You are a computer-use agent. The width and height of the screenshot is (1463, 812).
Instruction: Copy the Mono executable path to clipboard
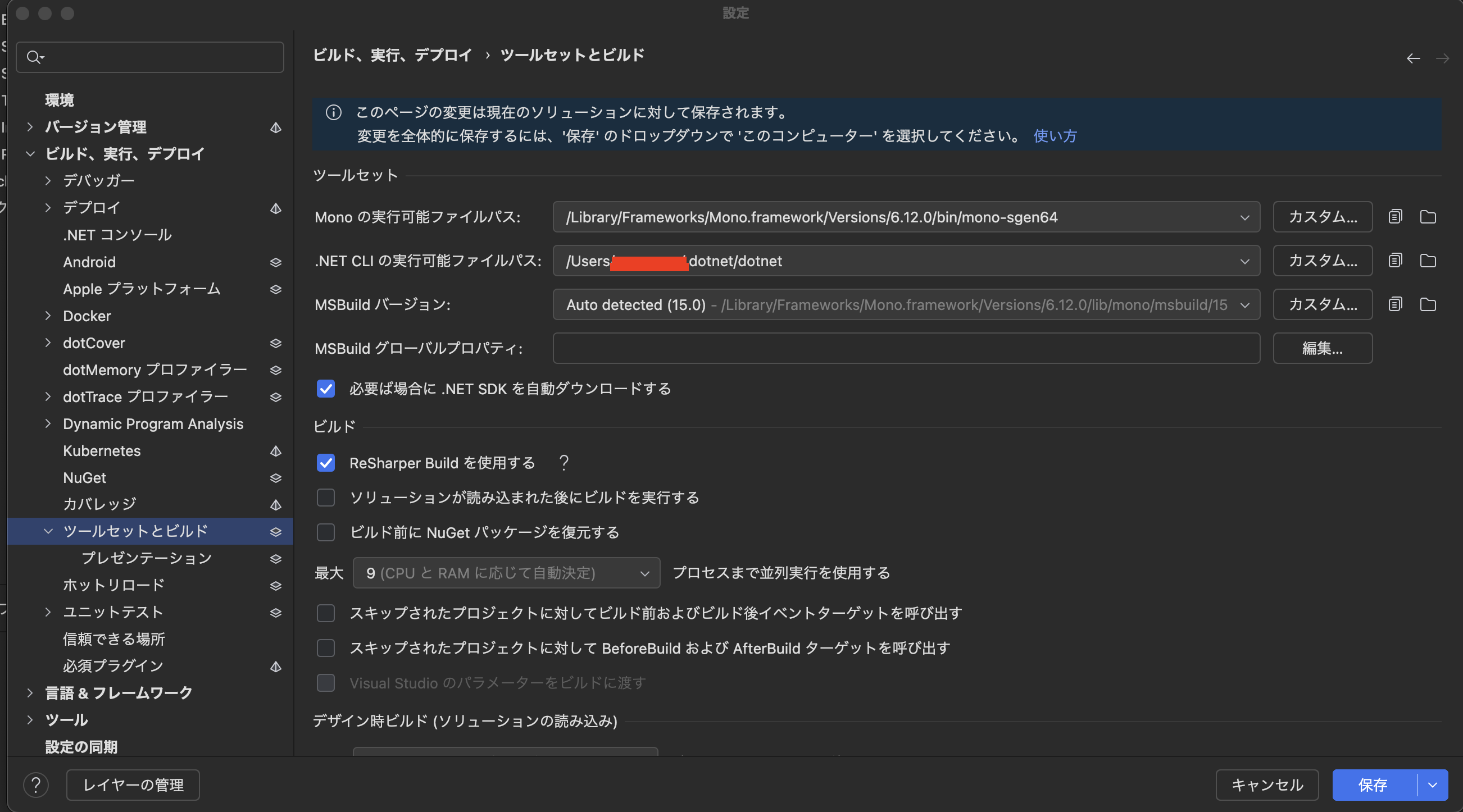tap(1395, 216)
